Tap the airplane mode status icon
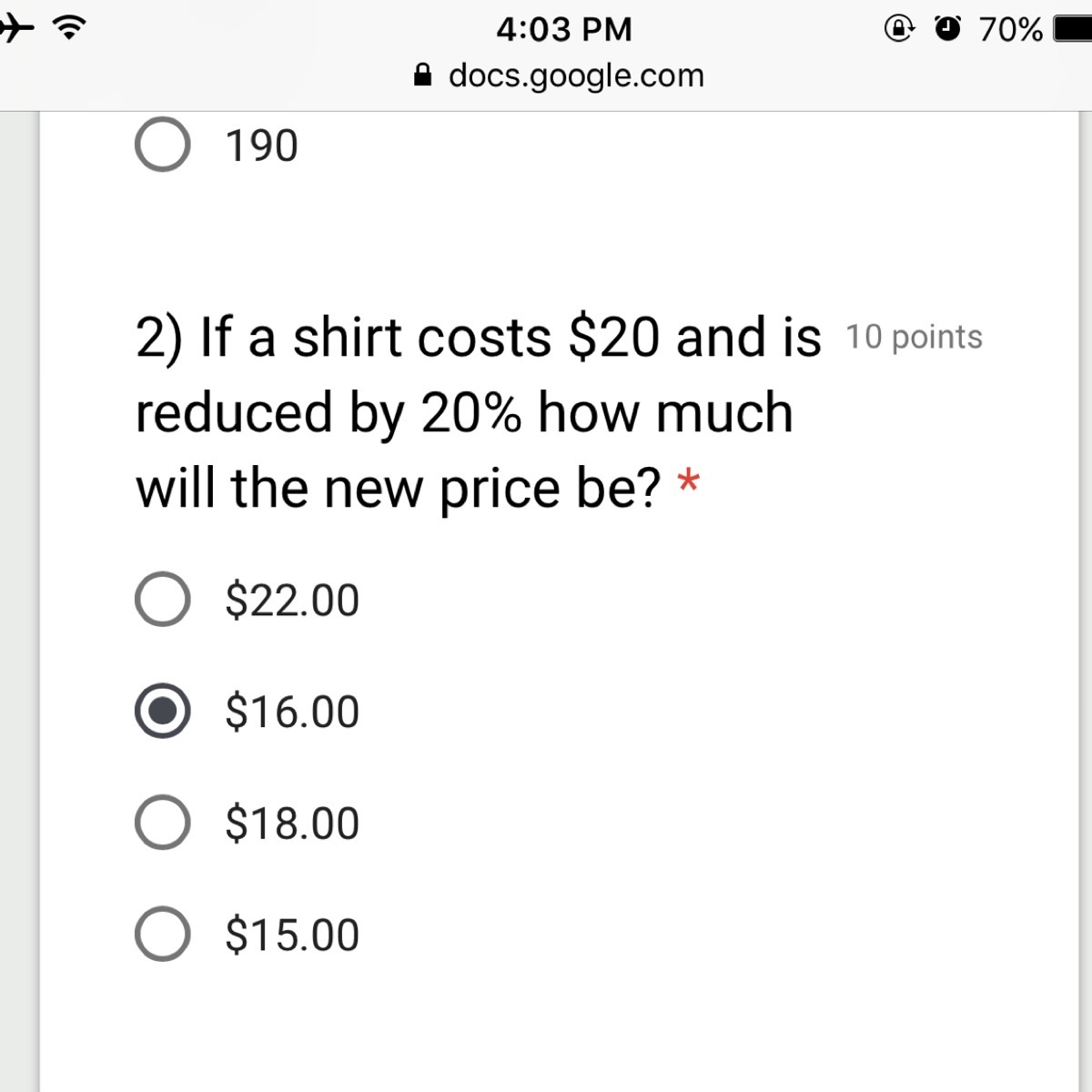Screen dimensions: 1092x1092 [16, 29]
